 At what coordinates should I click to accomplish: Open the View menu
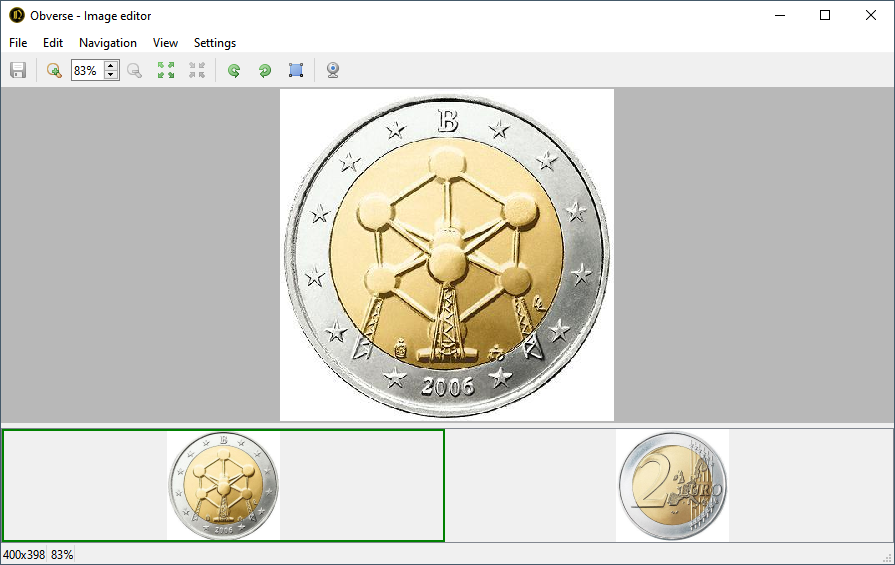point(166,43)
